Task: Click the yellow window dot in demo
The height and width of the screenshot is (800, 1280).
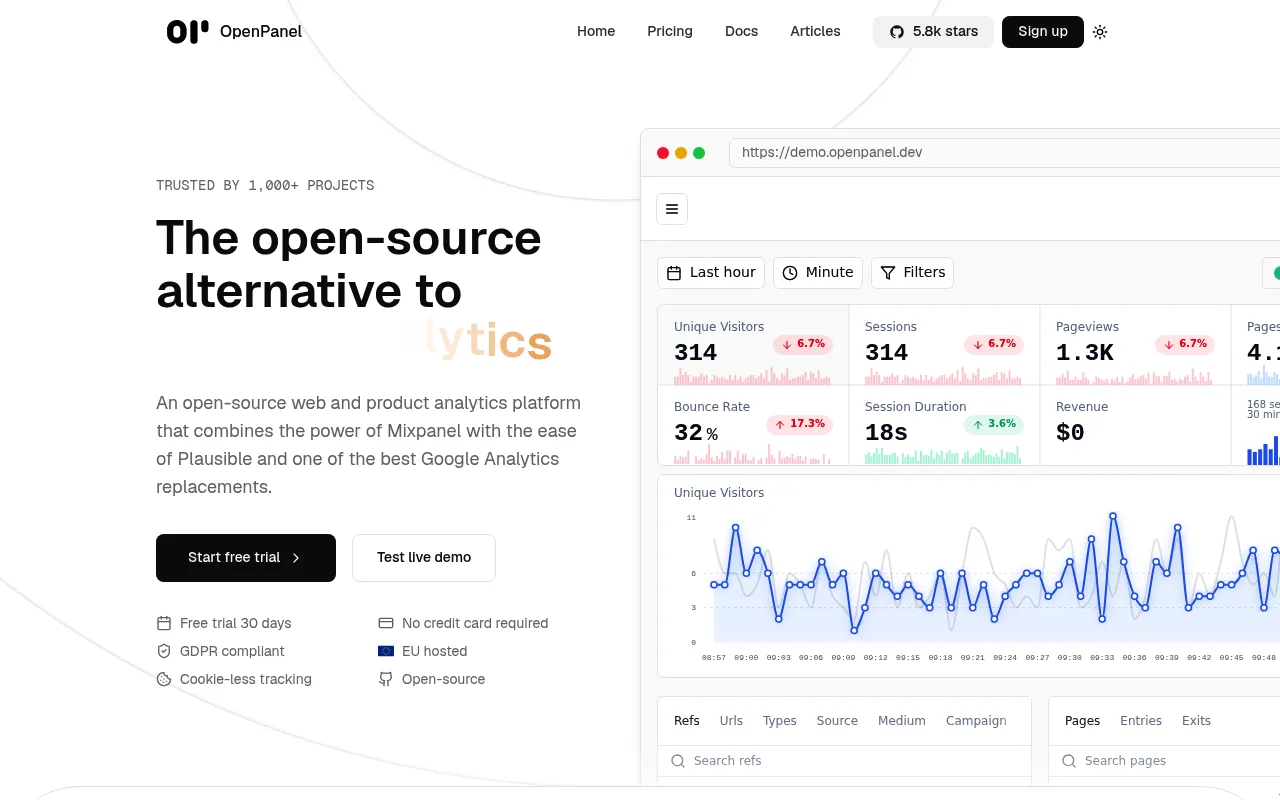Action: pos(681,153)
